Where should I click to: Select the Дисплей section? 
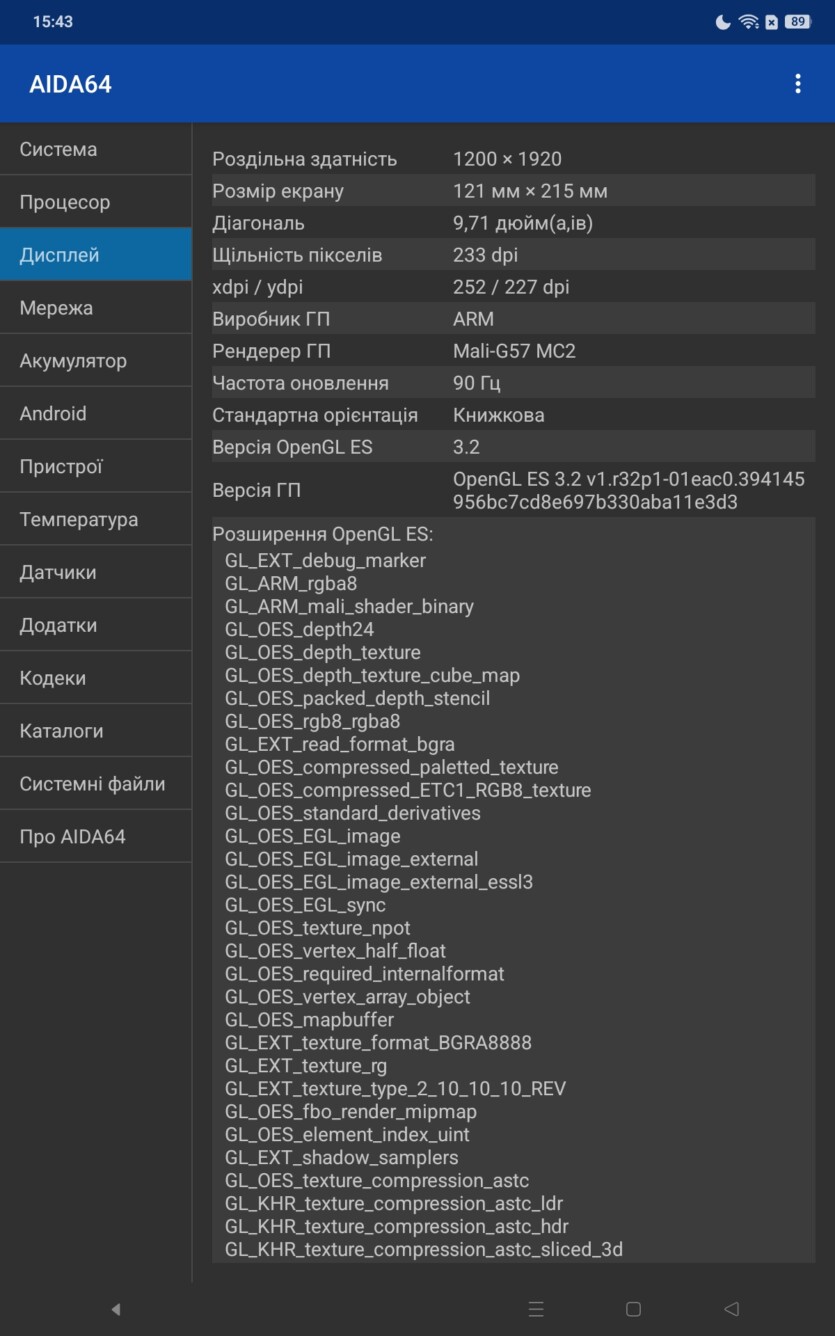pyautogui.click(x=96, y=255)
